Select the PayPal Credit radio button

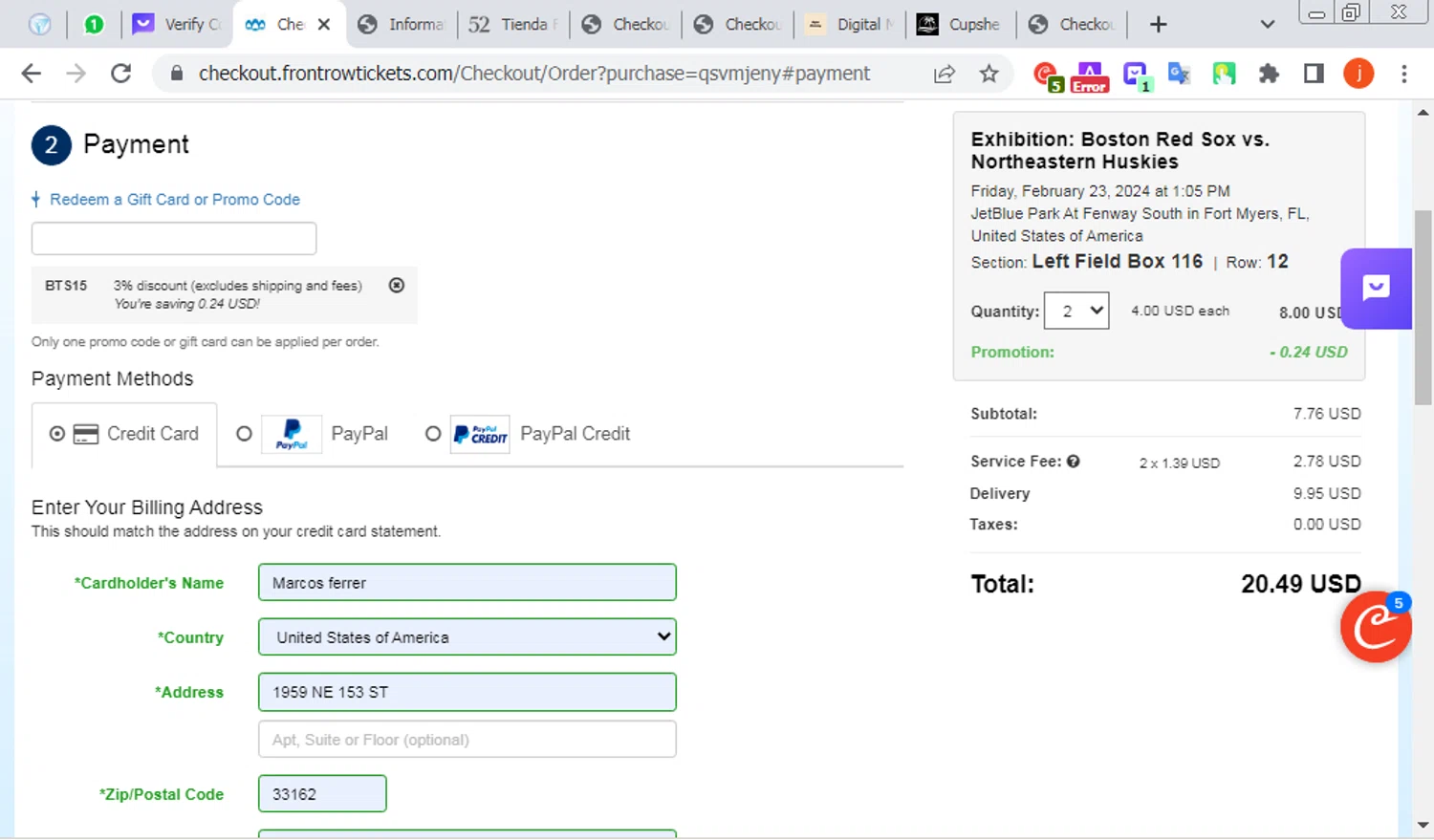click(x=433, y=434)
